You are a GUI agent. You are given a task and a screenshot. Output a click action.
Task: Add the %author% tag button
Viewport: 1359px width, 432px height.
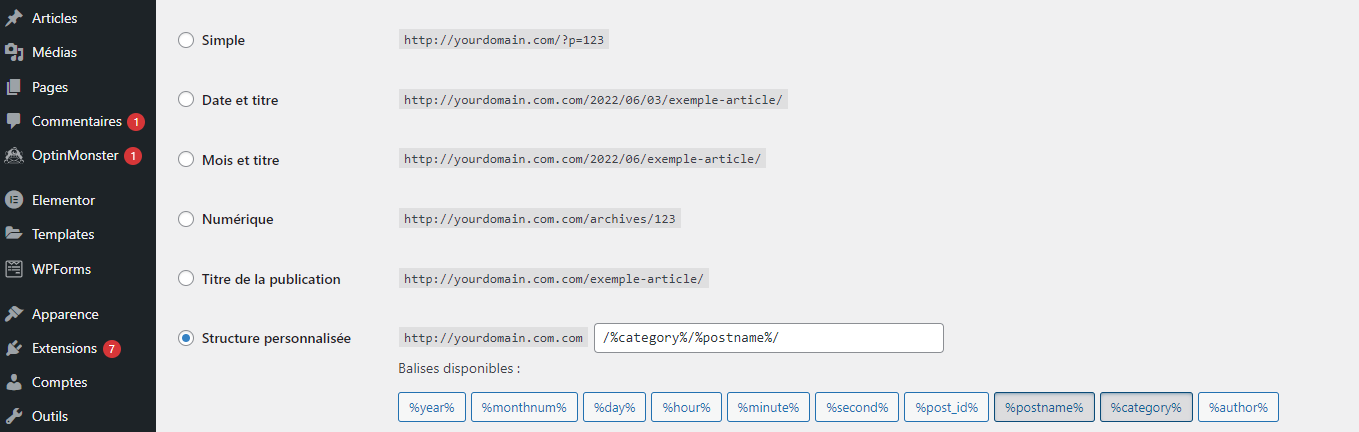1238,407
